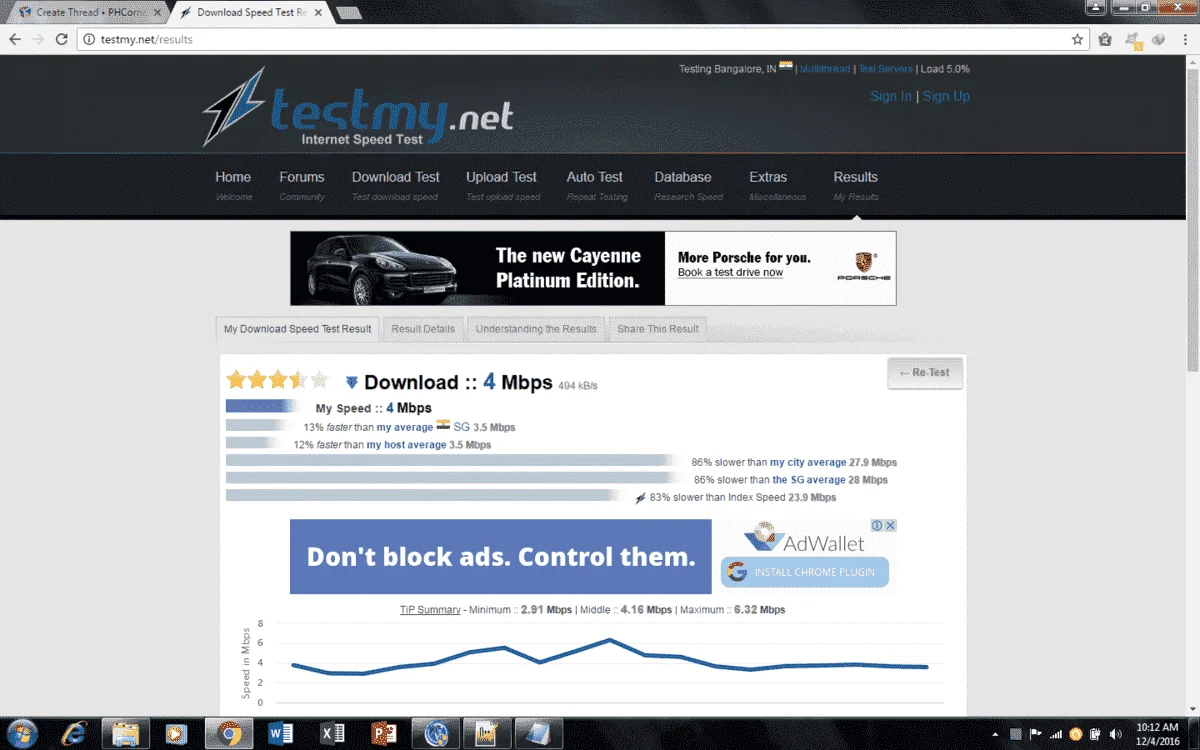Close the Create Thread PHCorner tab
Screen dimensions: 1200x750
coord(157,13)
